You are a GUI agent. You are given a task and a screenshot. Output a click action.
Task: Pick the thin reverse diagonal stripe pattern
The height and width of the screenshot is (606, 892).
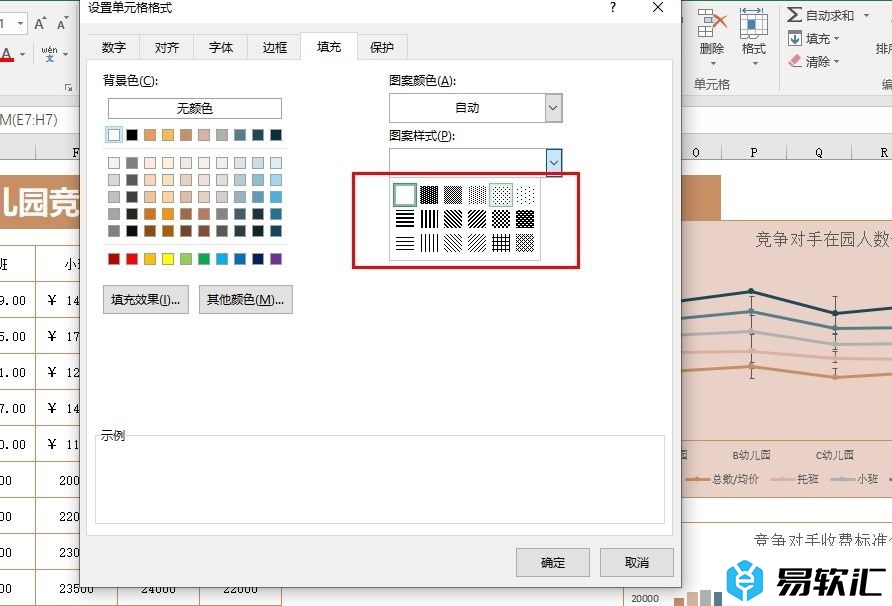pos(453,243)
